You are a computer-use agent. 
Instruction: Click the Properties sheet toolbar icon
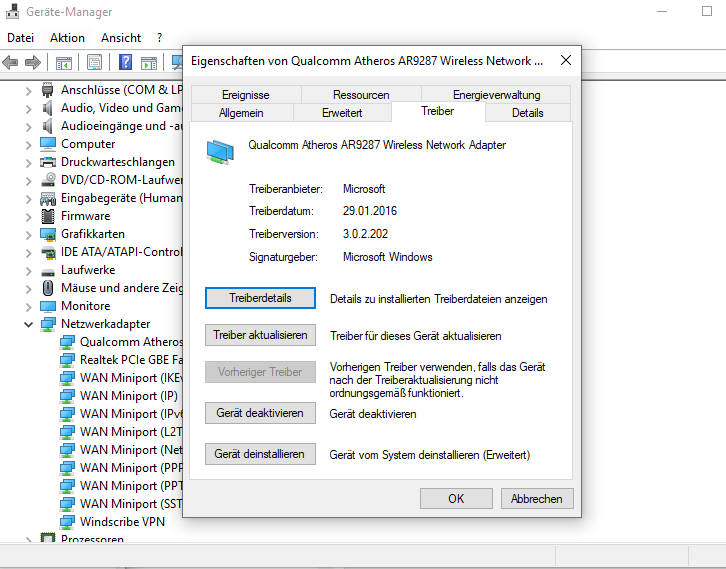[x=94, y=63]
